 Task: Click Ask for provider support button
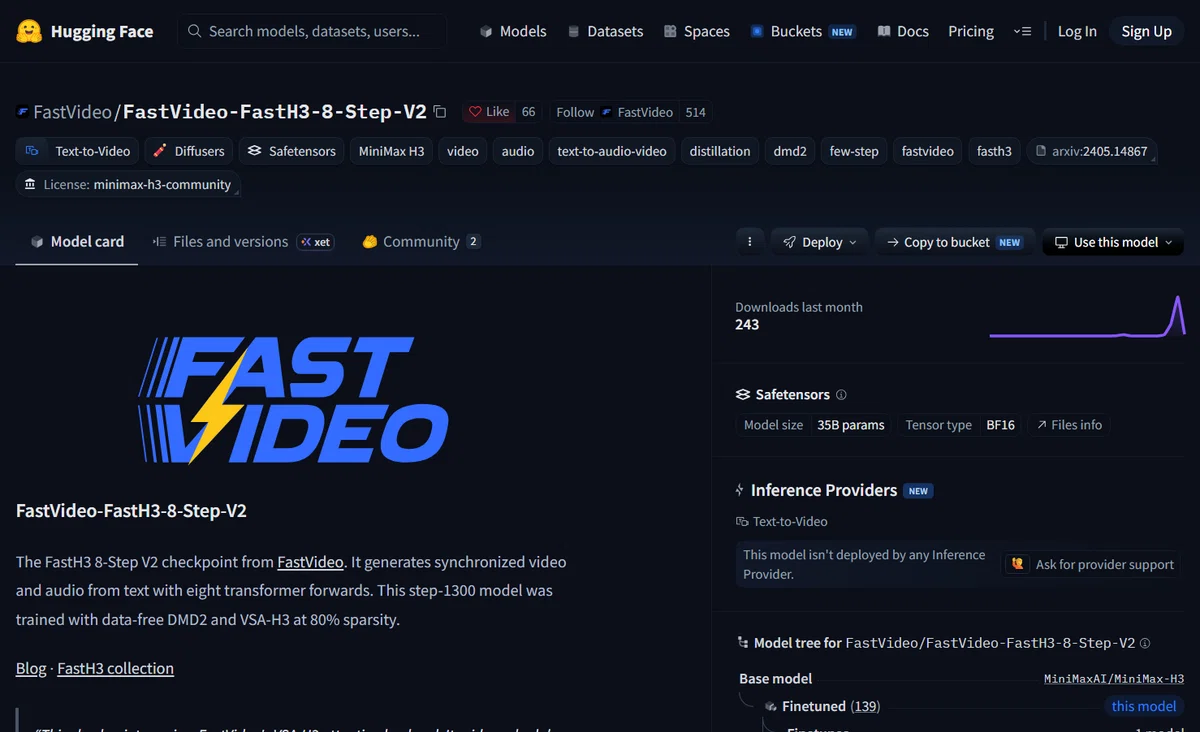click(x=1092, y=564)
